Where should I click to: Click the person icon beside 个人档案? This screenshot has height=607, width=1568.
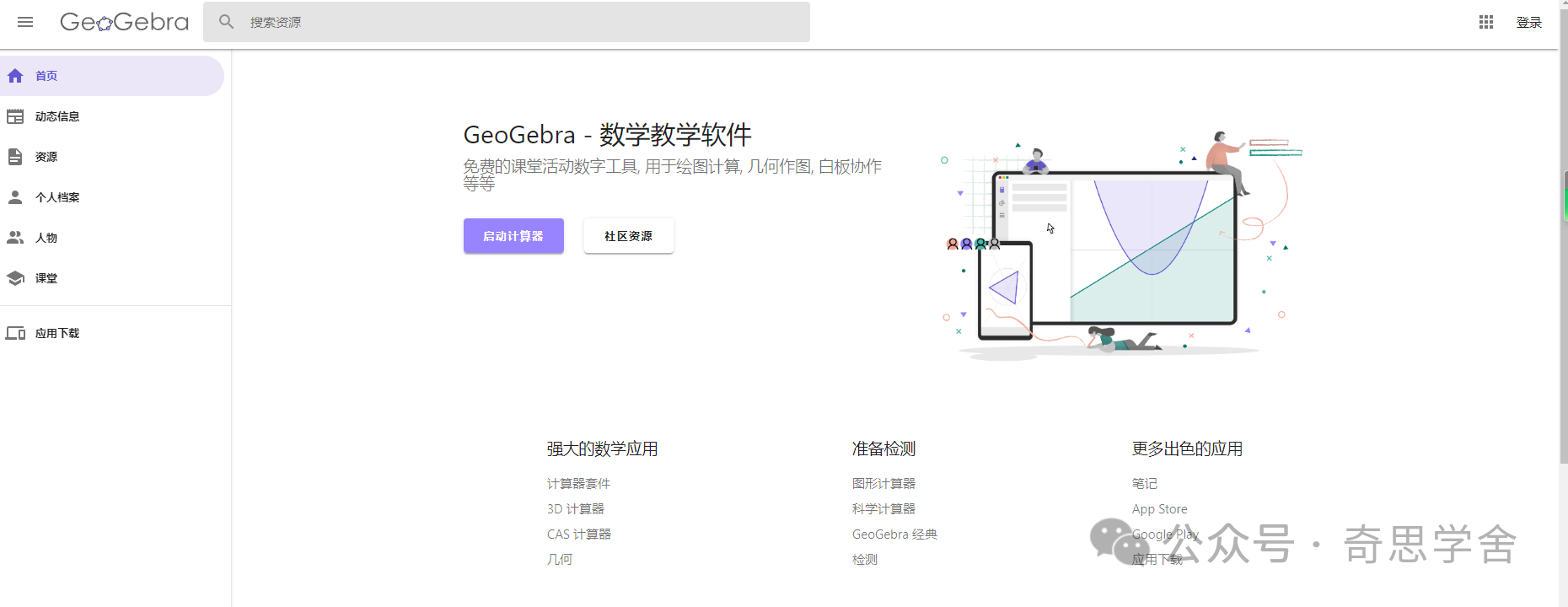[15, 197]
